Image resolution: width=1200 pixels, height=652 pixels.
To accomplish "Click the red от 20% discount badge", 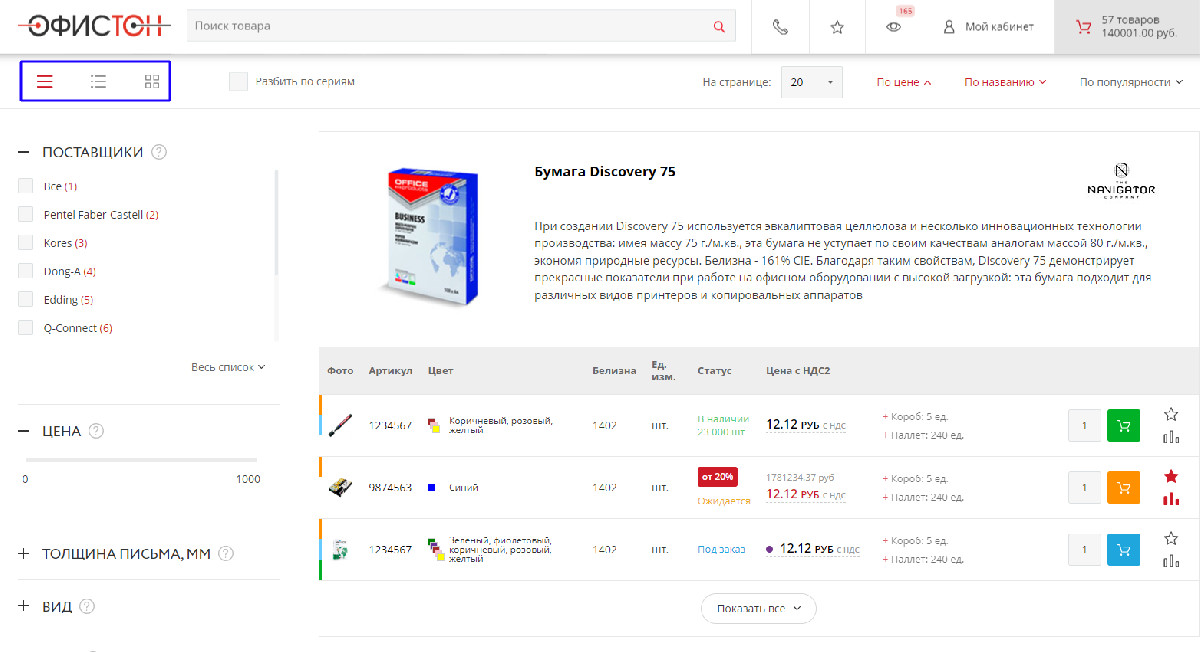I will point(717,476).
